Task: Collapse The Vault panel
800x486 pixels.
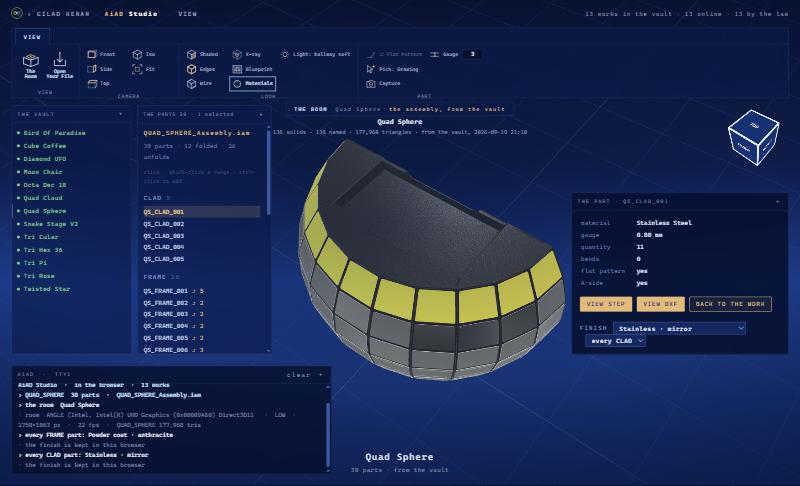Action: click(x=120, y=114)
